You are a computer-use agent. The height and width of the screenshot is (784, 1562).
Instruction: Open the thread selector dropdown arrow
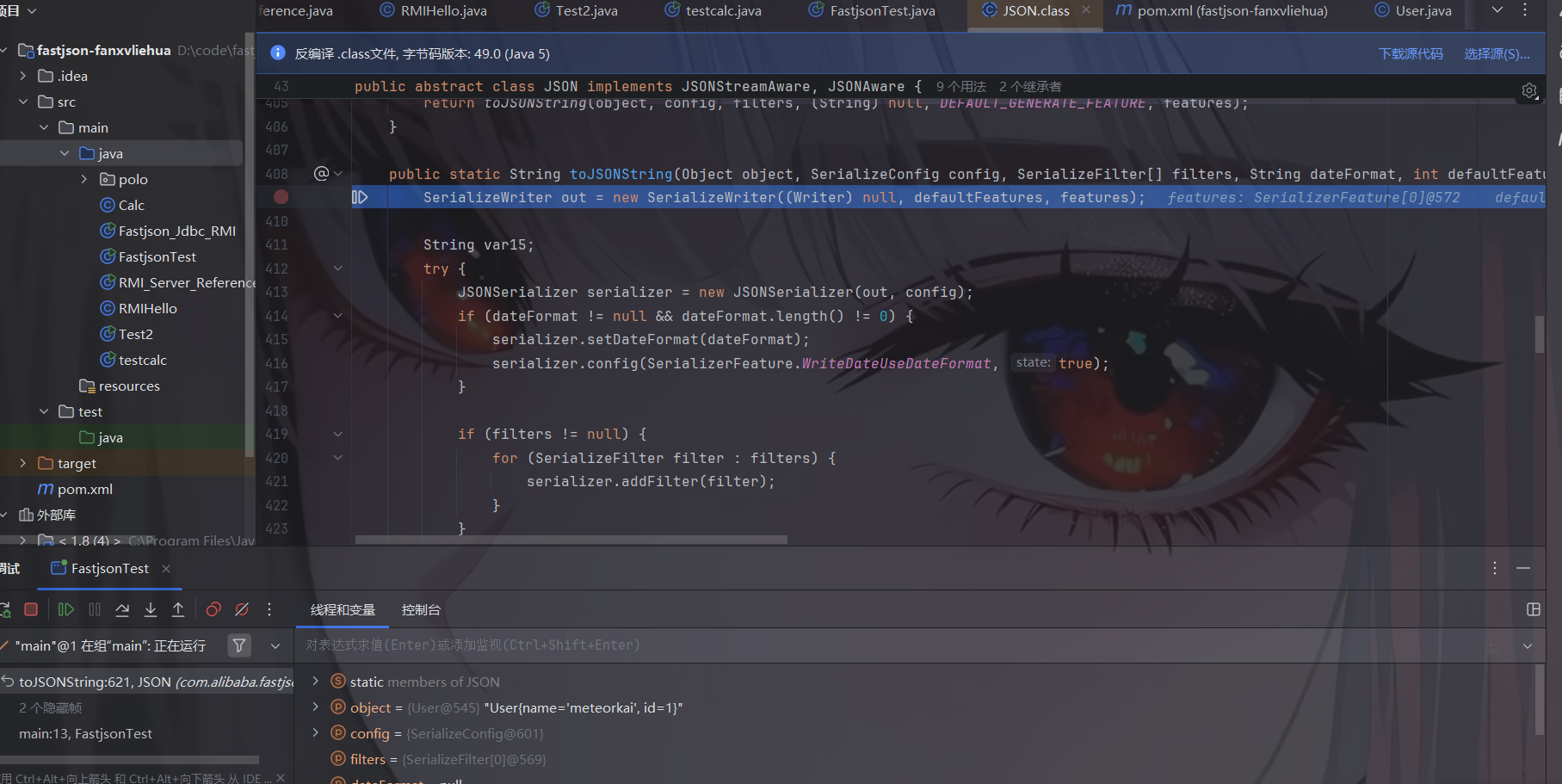click(x=275, y=645)
